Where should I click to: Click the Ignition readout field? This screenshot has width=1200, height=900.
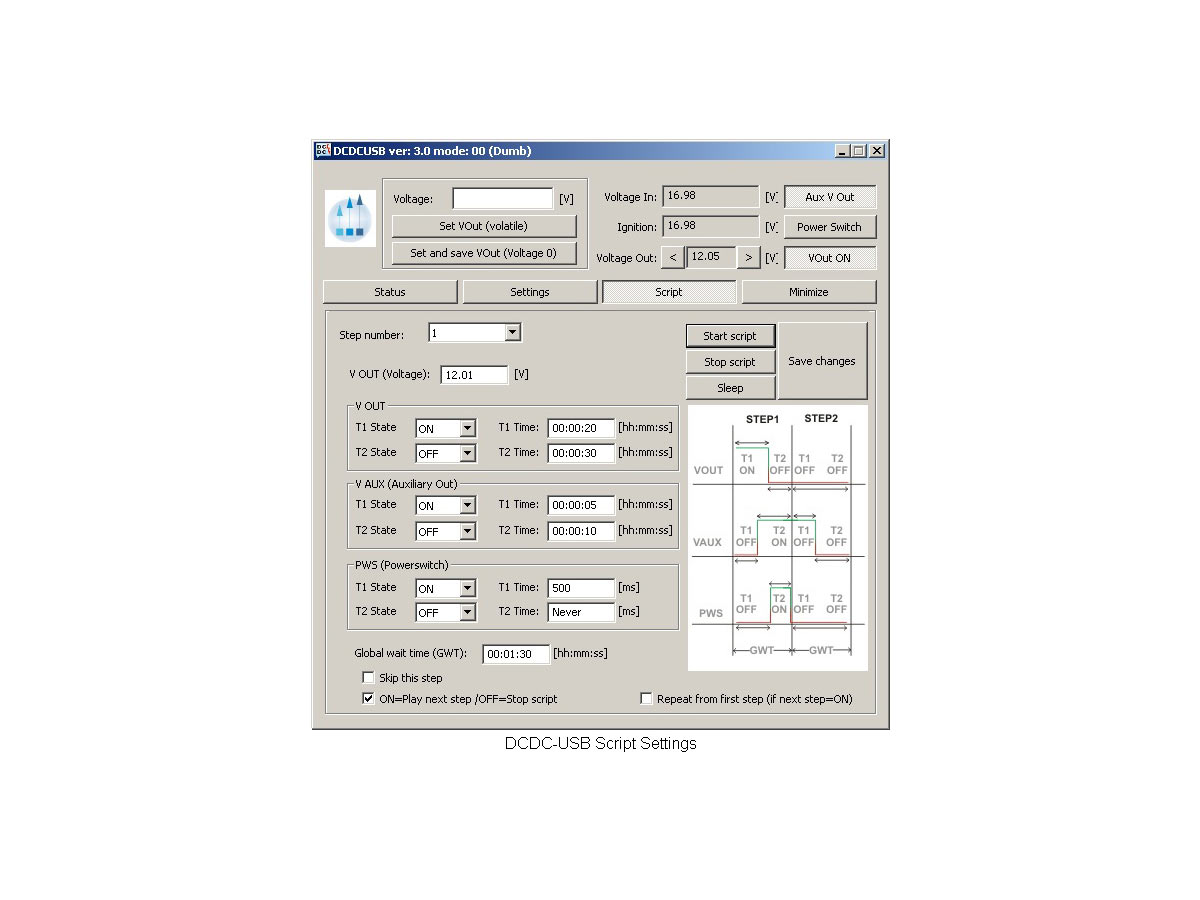point(711,227)
